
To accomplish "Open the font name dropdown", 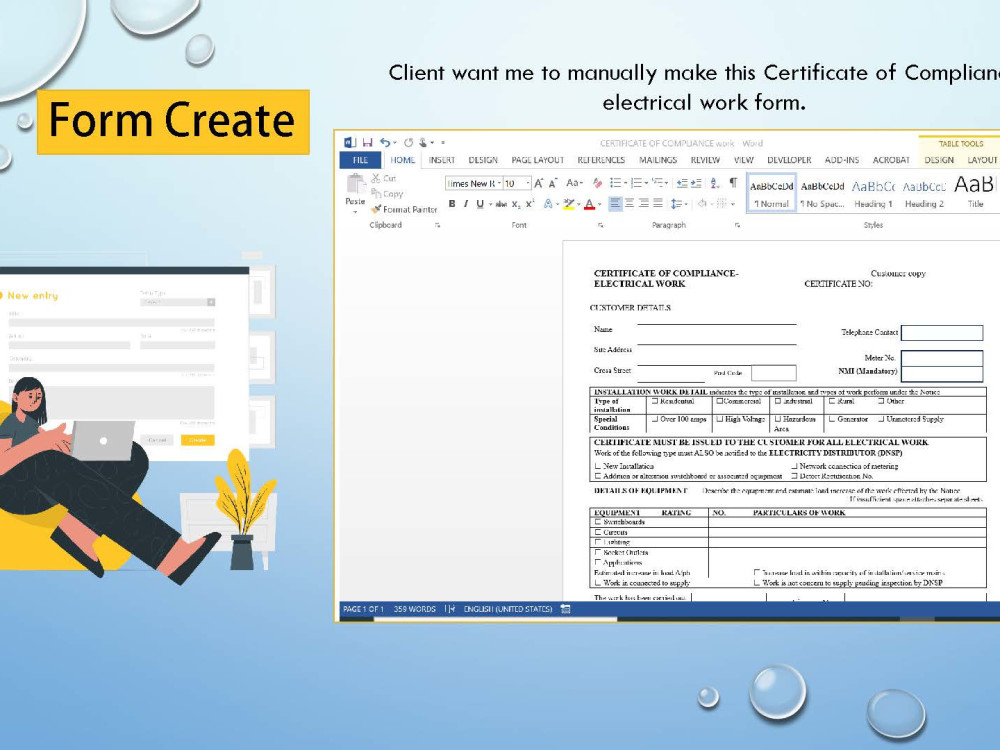I will point(499,183).
